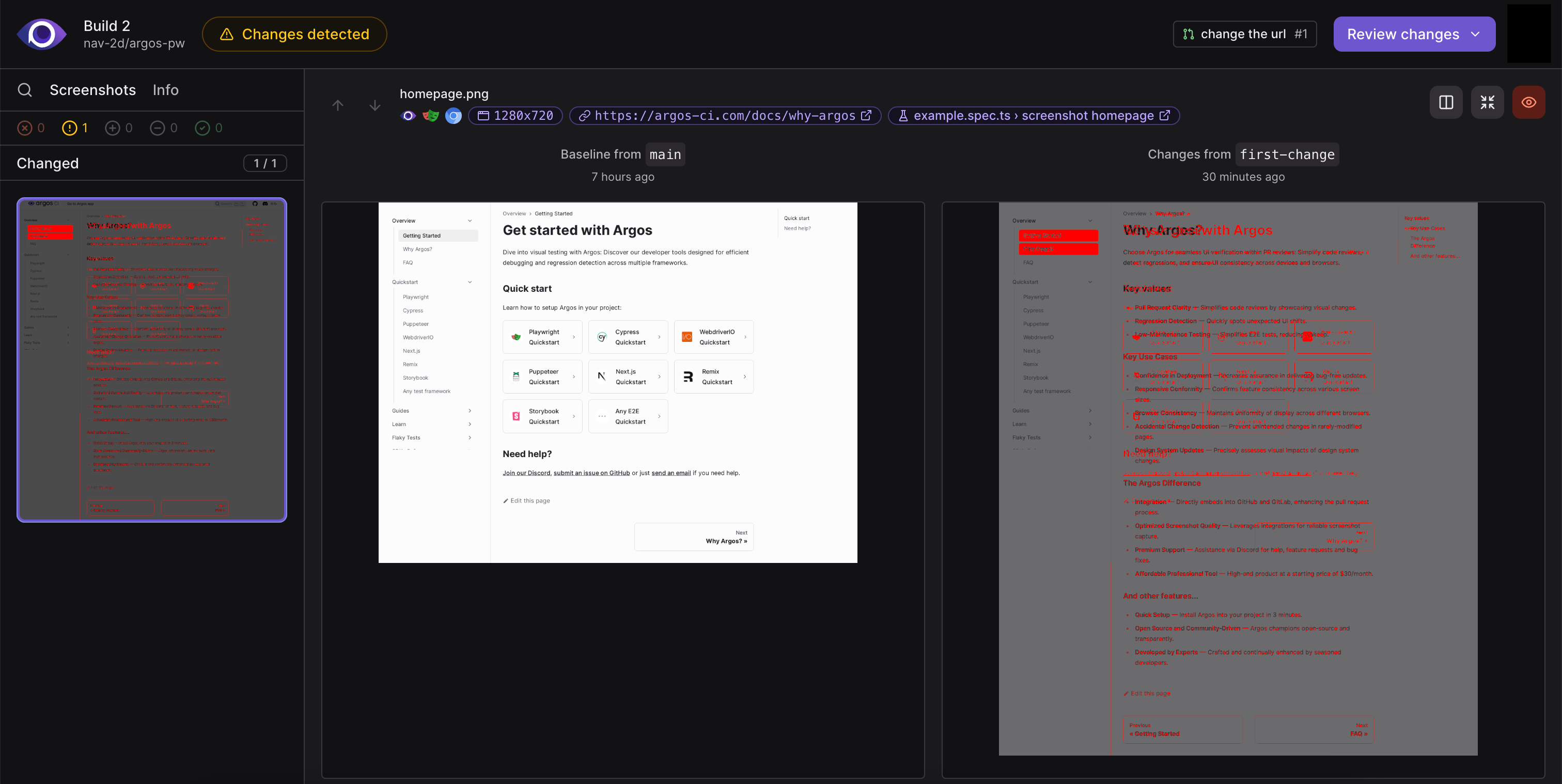Select the Screenshots tab
The height and width of the screenshot is (784, 1562).
(x=92, y=90)
